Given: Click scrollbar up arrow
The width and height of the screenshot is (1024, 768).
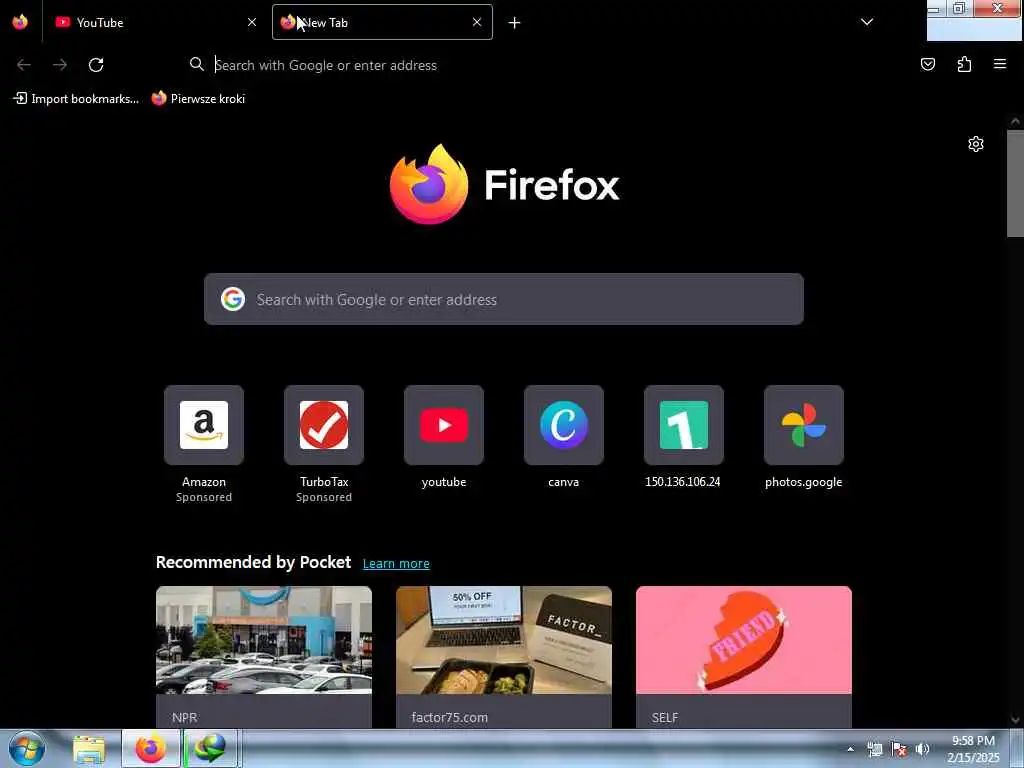Looking at the screenshot, I should click(x=1015, y=122).
